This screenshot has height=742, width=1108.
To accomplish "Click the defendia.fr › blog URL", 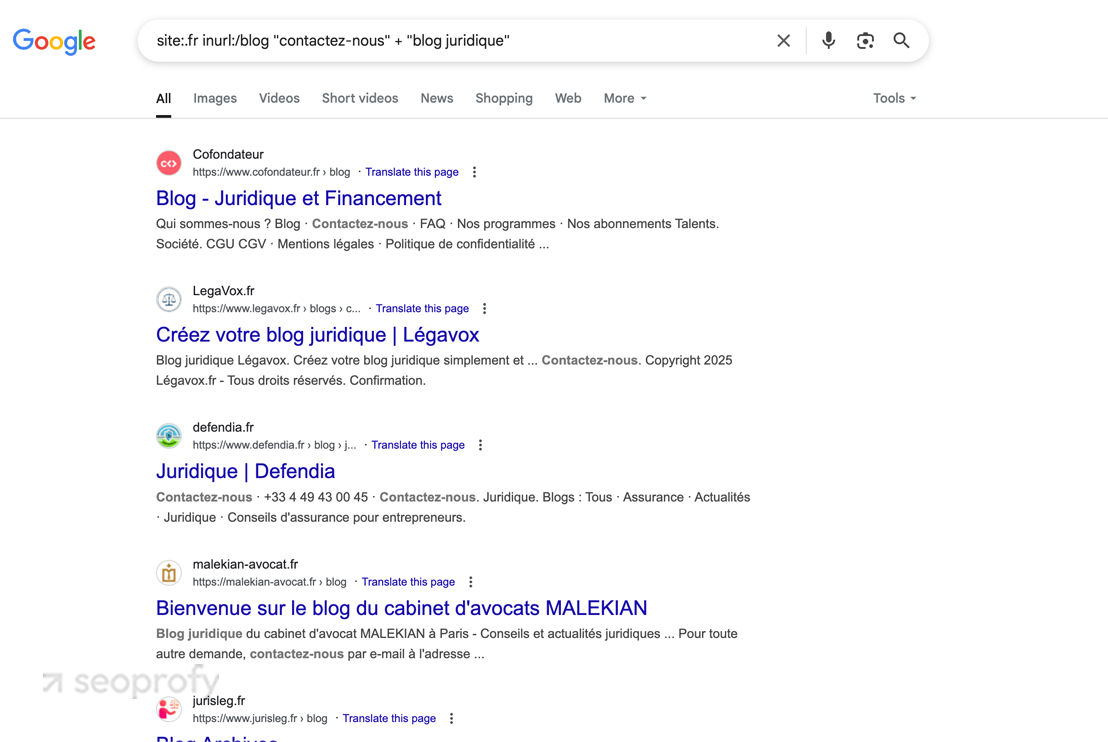I will pyautogui.click(x=275, y=445).
